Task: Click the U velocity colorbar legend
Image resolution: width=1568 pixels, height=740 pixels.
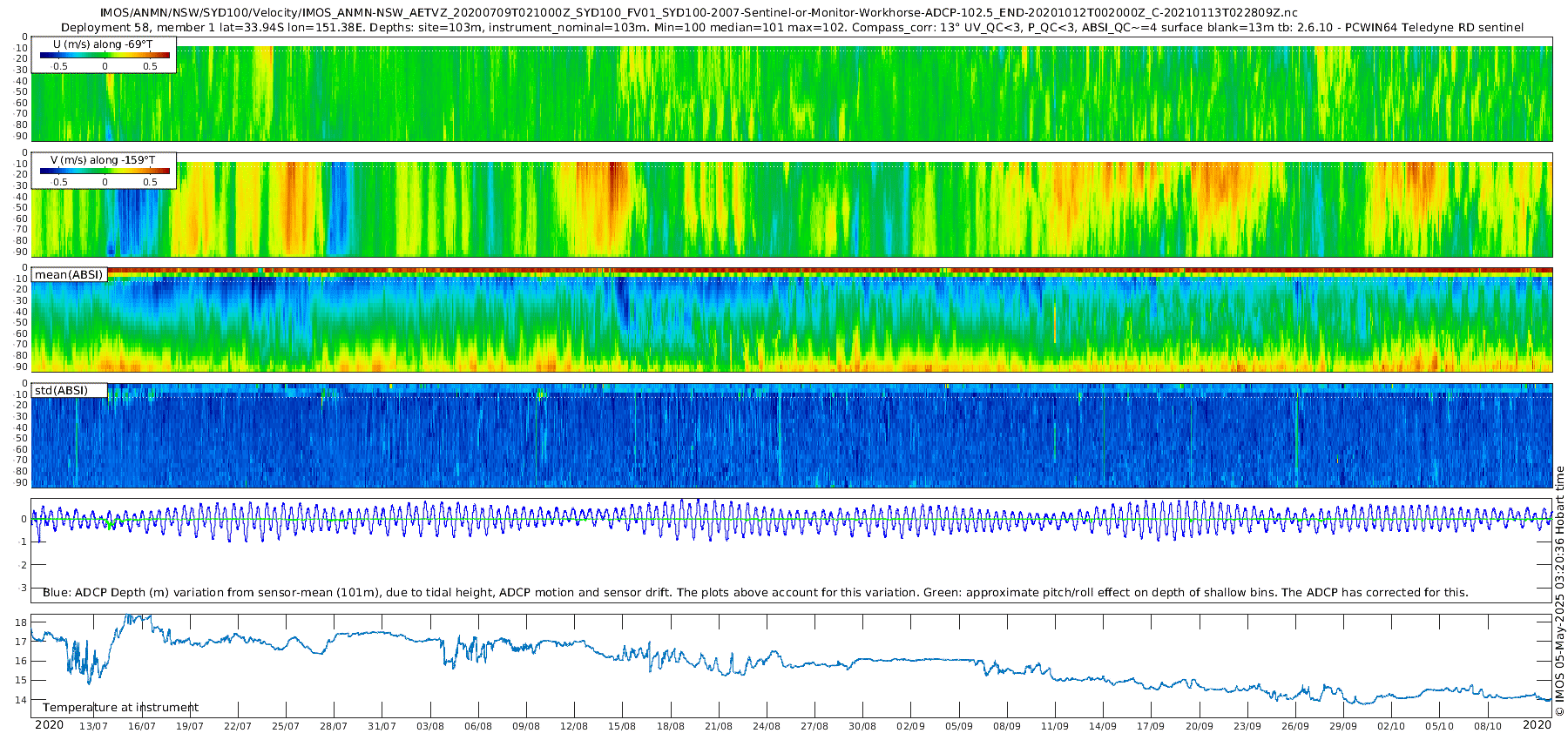Action: tap(105, 56)
